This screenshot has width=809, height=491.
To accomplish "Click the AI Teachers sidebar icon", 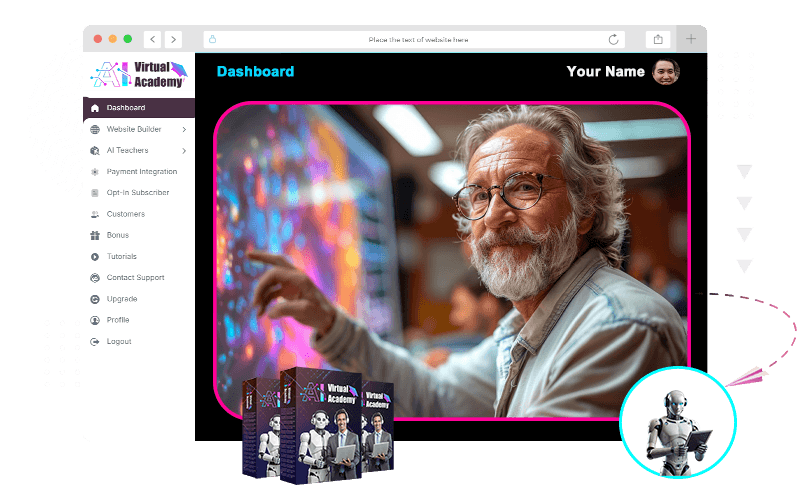I will pos(95,150).
